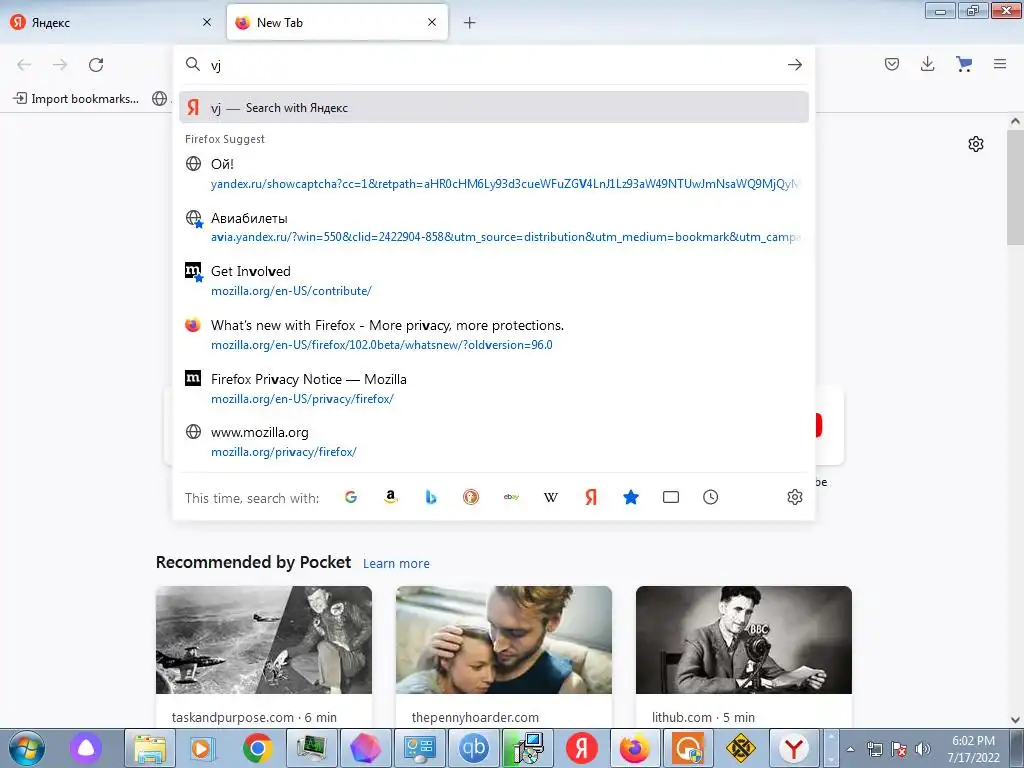The width and height of the screenshot is (1024, 768).
Task: Open the Авиабилеты bookmark suggestion
Action: [494, 227]
